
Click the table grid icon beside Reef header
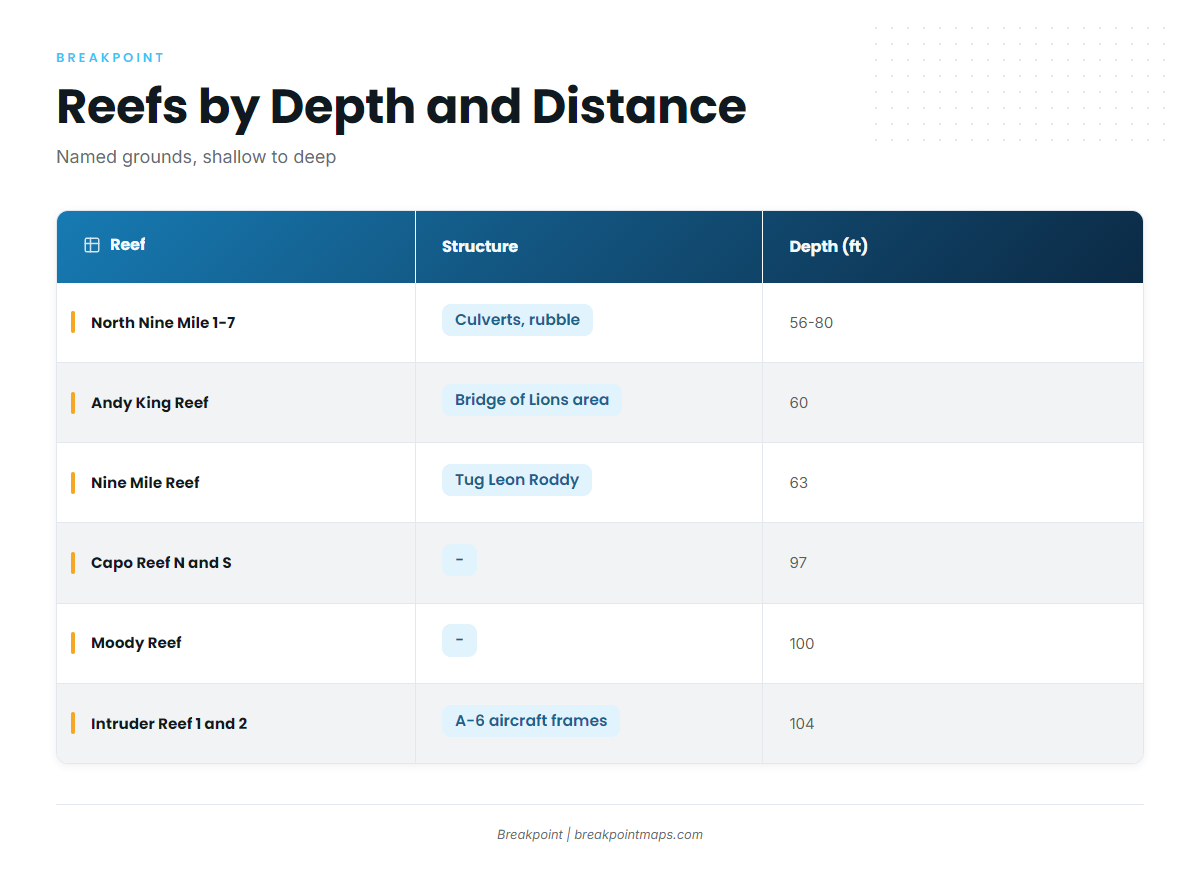click(92, 245)
